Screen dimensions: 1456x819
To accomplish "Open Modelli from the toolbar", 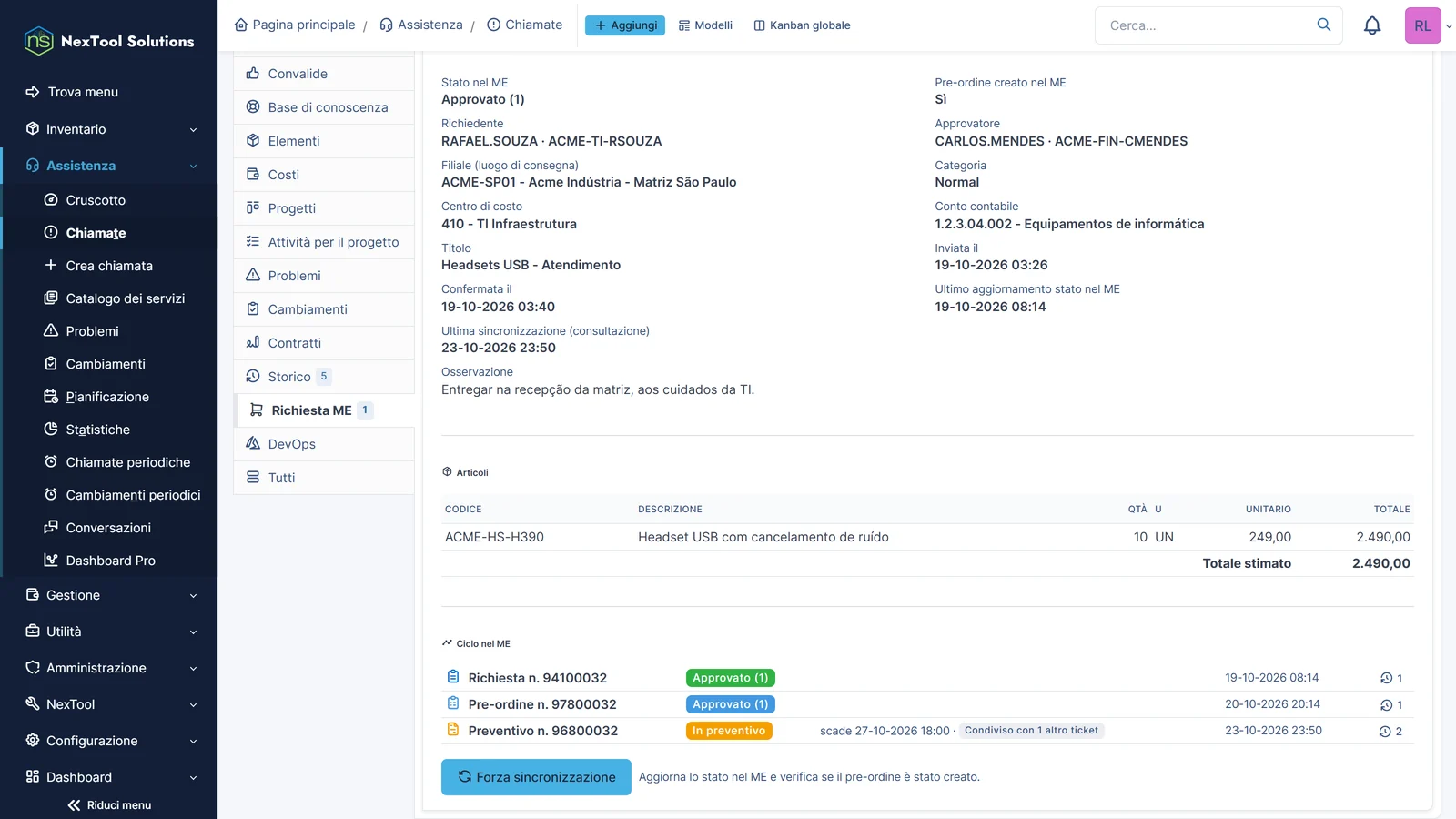I will click(705, 25).
